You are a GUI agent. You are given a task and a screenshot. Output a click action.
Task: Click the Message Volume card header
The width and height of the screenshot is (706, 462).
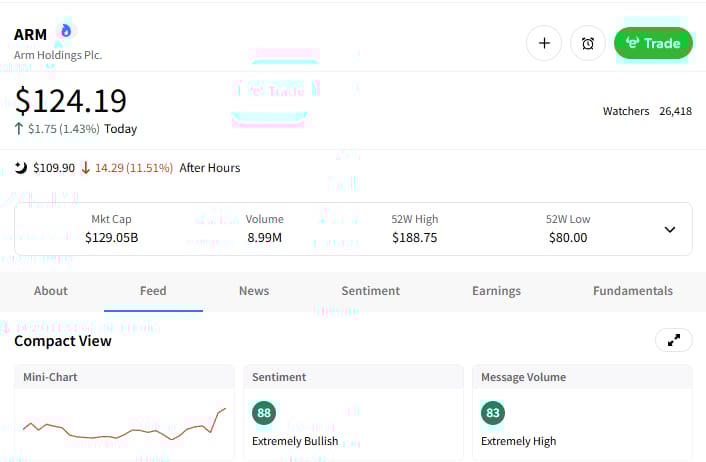[582, 377]
